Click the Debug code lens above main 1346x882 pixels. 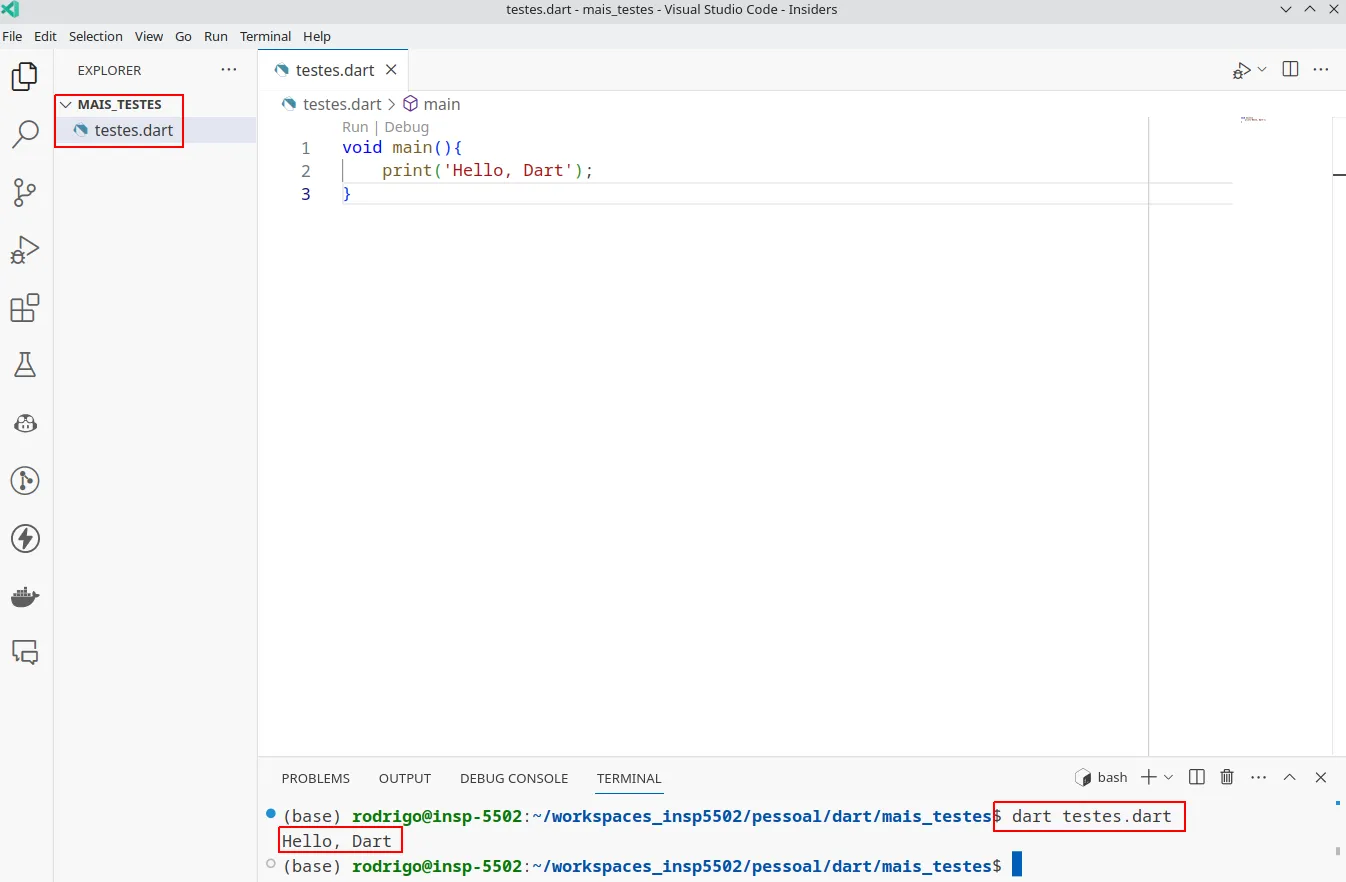coord(406,127)
